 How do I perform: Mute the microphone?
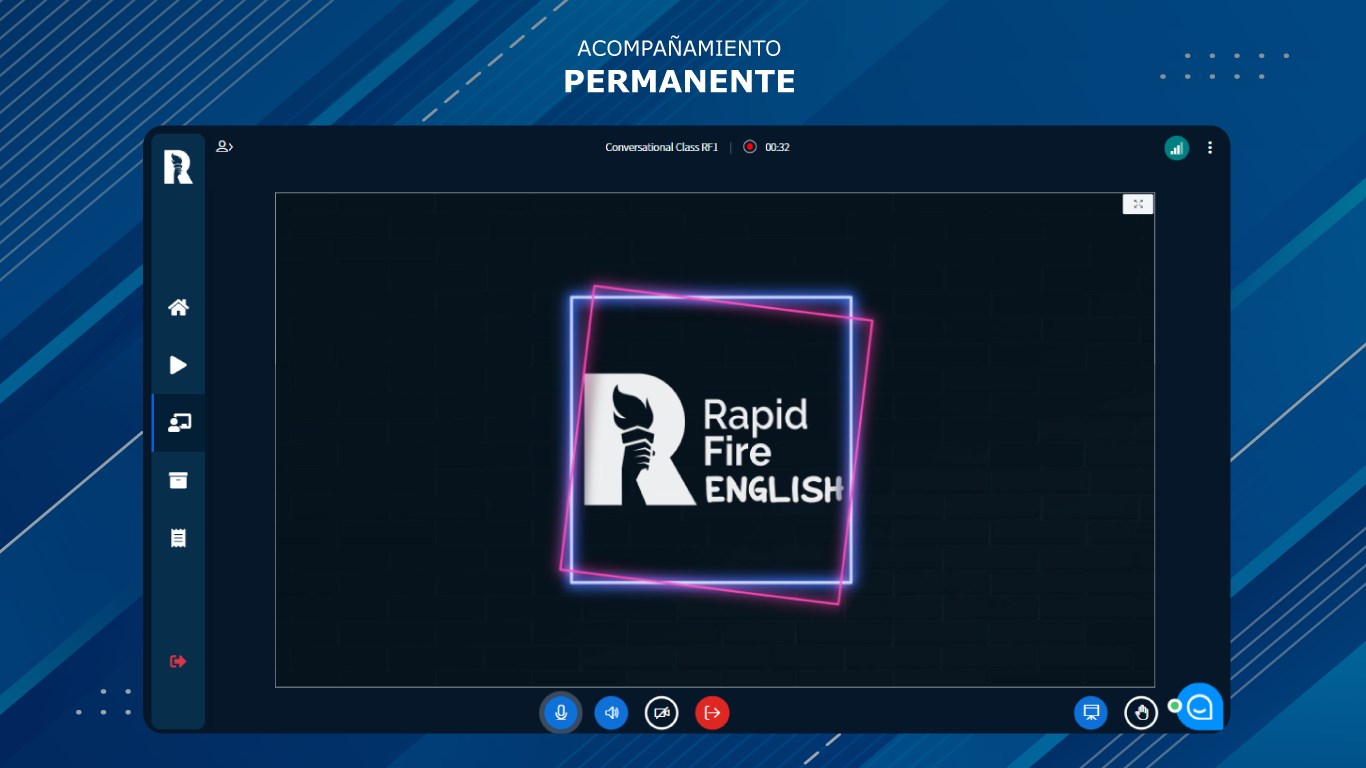pos(561,713)
